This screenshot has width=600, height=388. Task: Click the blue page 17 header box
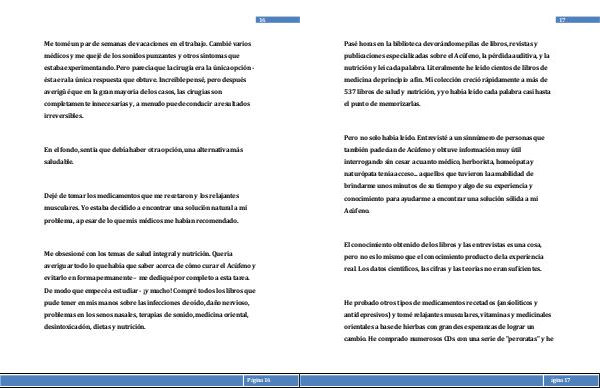(x=577, y=20)
